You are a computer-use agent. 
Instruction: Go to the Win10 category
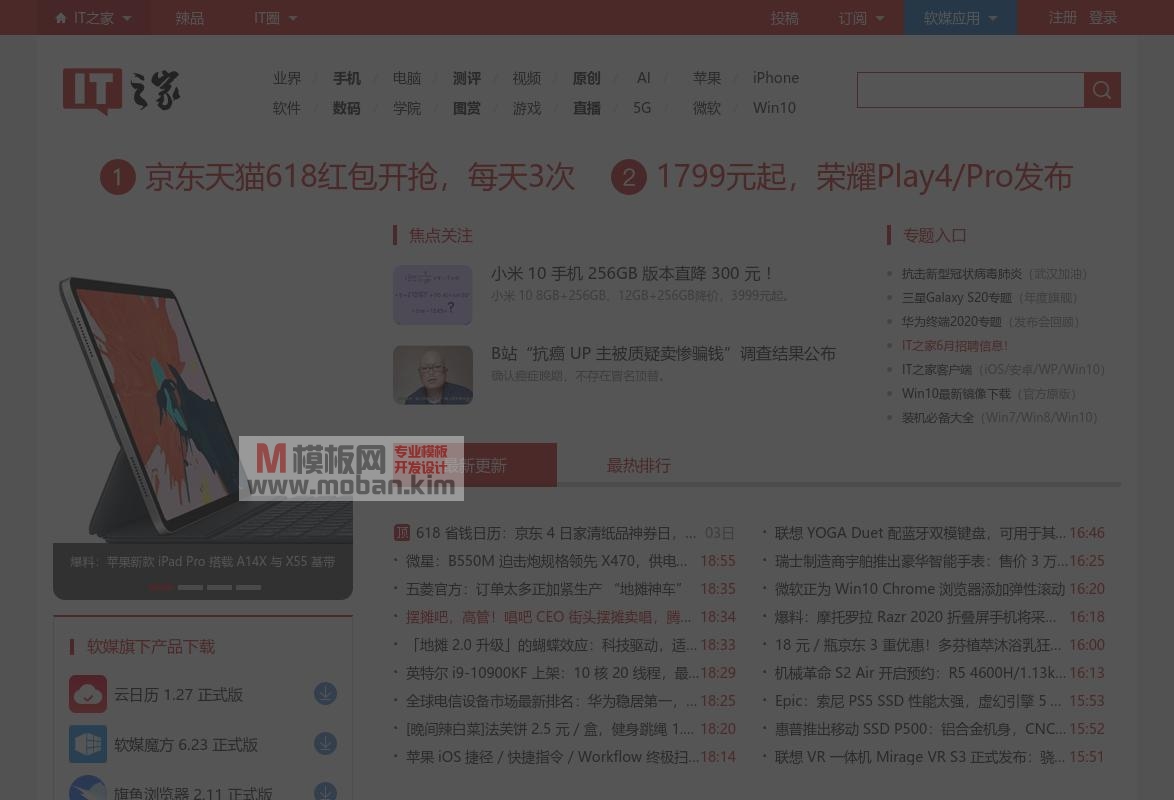click(x=774, y=108)
